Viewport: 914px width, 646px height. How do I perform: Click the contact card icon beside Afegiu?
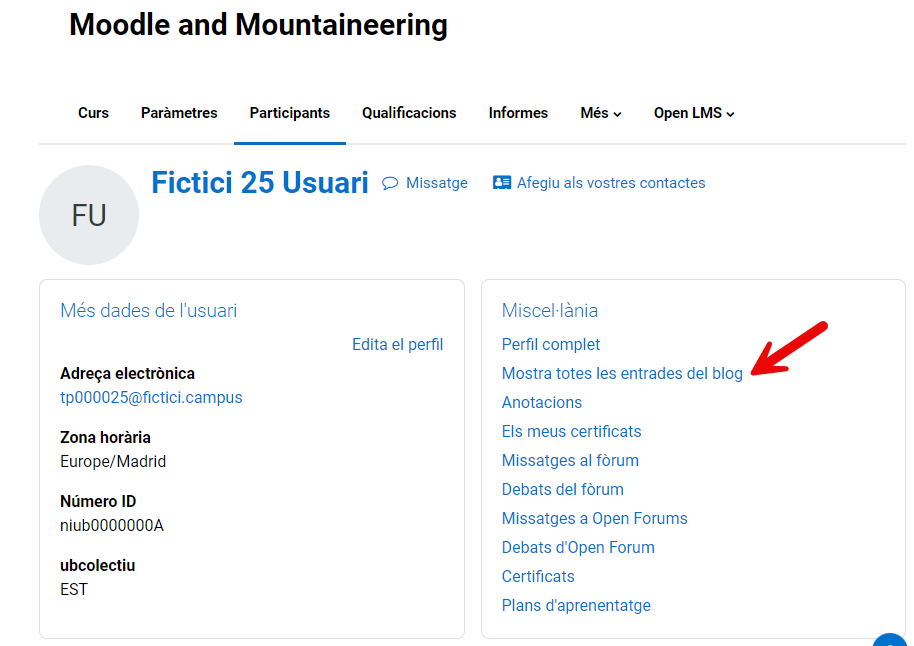pos(502,183)
